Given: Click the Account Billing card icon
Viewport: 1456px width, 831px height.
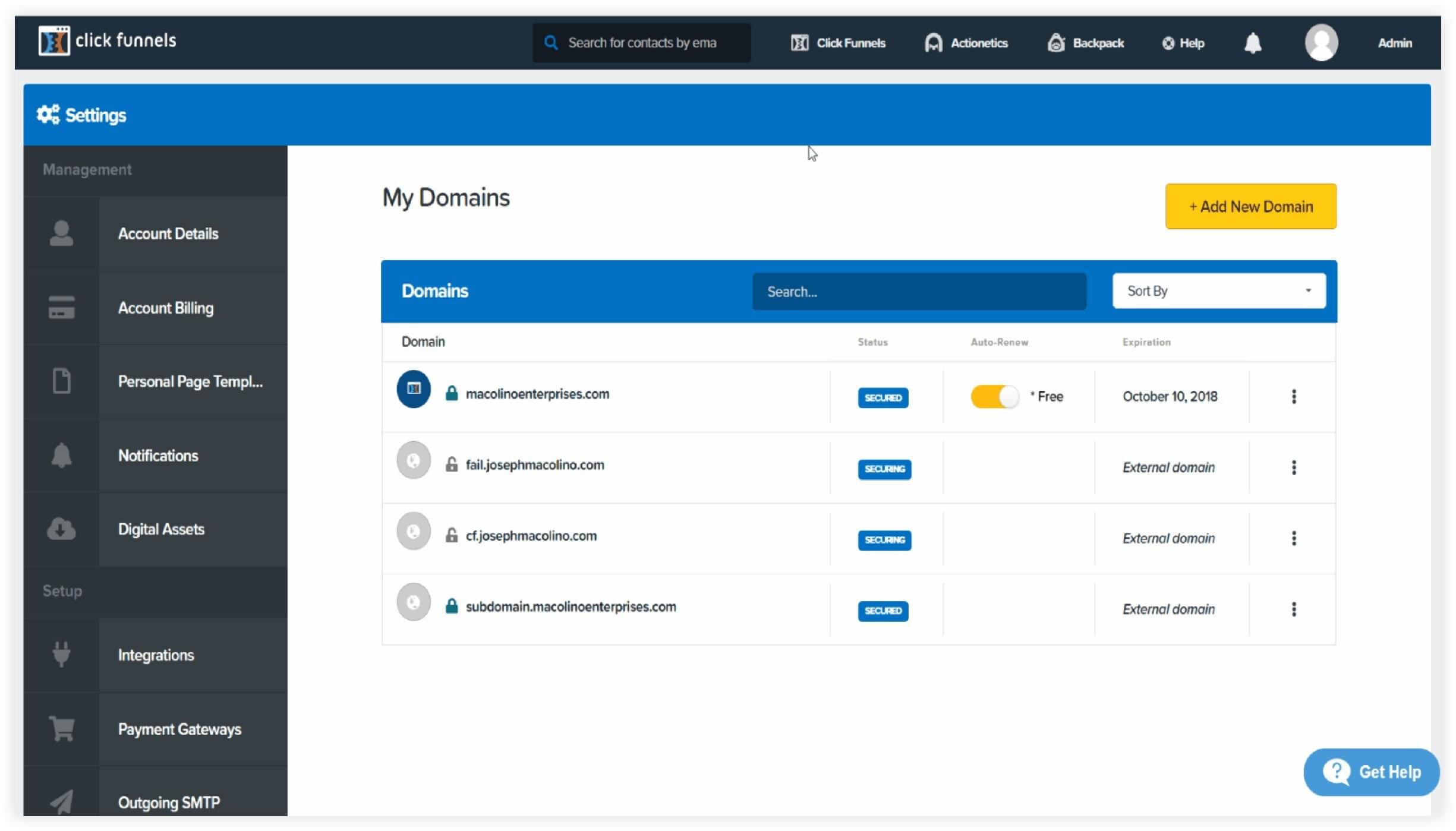Looking at the screenshot, I should (61, 308).
